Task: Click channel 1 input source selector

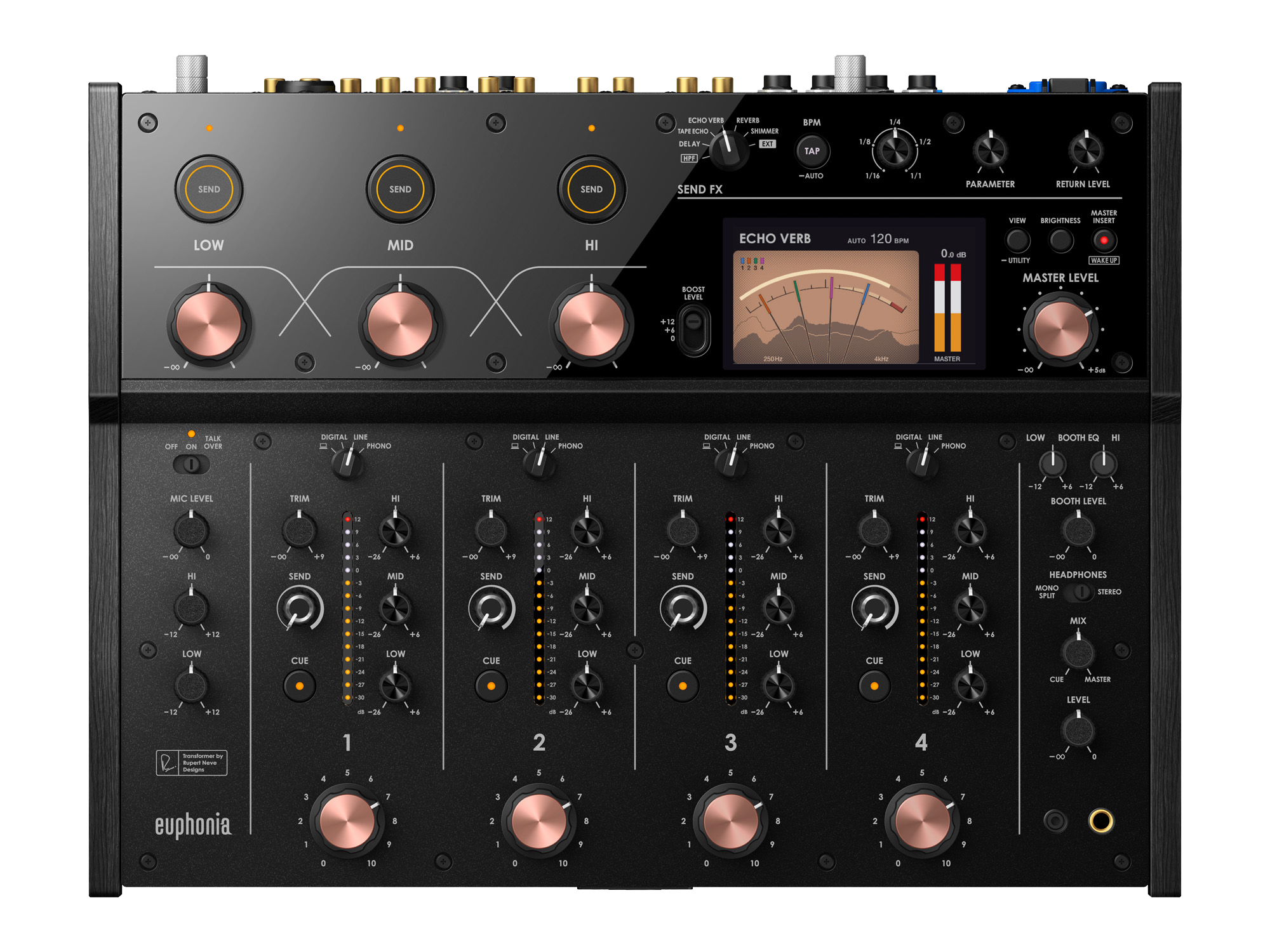Action: tap(347, 463)
